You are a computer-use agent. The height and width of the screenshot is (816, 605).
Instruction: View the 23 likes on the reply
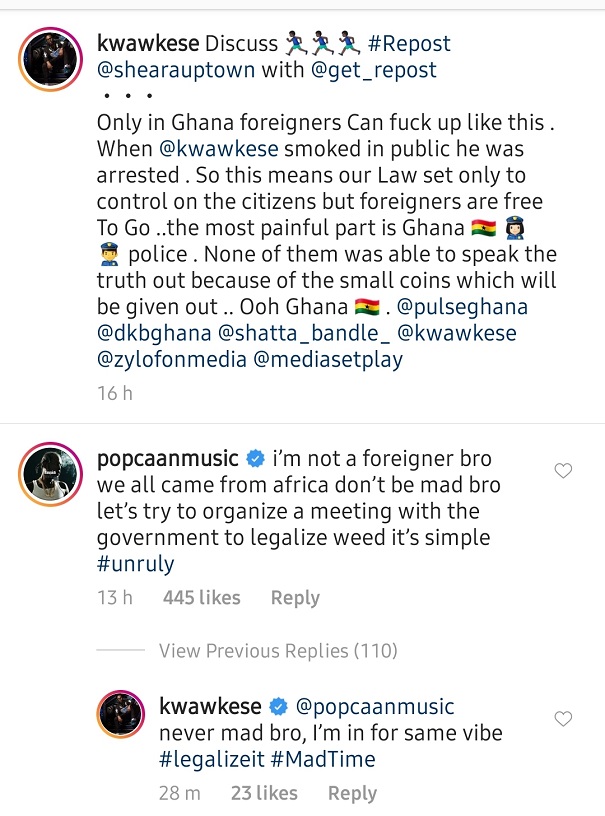click(264, 793)
